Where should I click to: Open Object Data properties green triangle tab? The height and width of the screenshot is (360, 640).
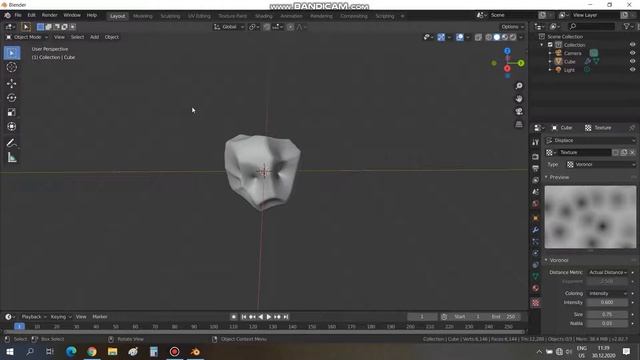[536, 276]
